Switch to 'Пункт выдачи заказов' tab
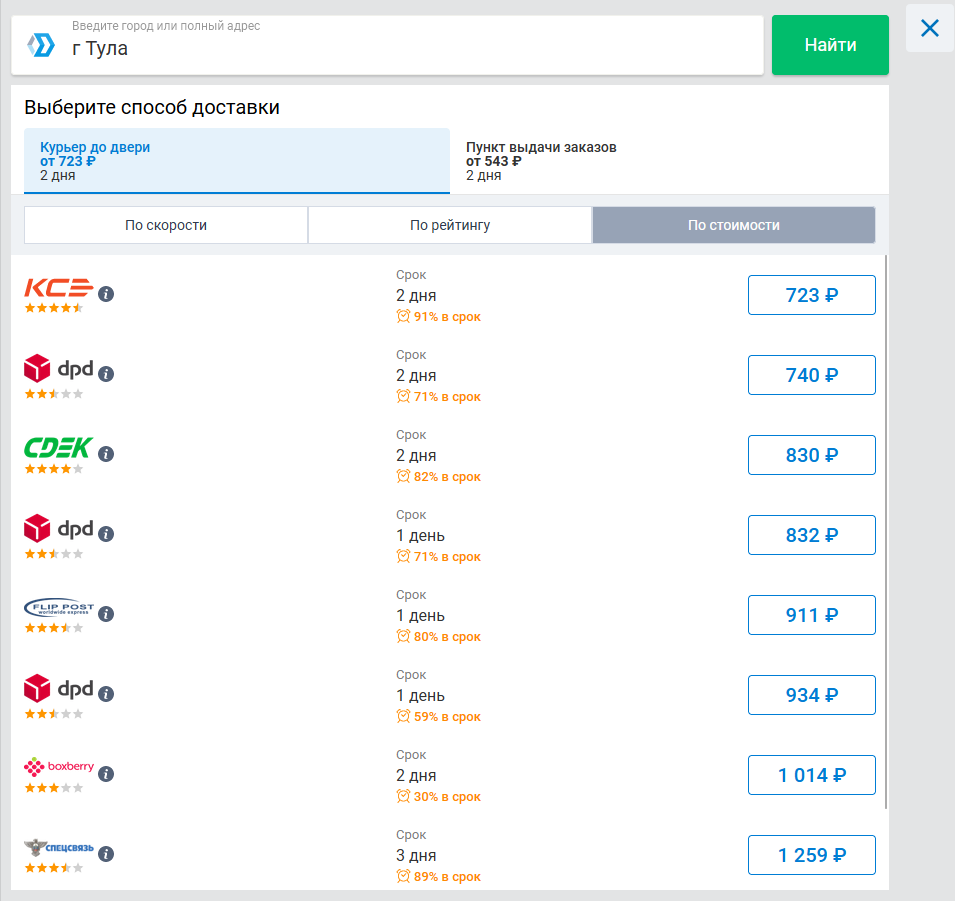955x901 pixels. 668,160
